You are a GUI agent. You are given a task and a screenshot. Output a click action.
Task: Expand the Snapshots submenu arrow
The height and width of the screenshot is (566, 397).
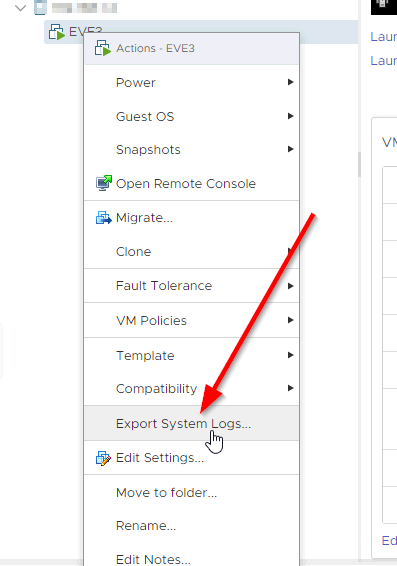click(290, 149)
